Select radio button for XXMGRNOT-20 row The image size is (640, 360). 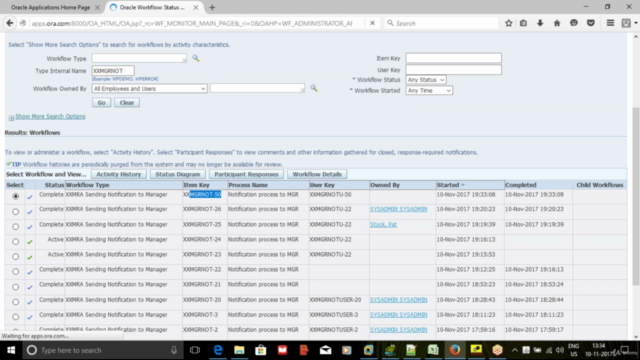[16, 302]
